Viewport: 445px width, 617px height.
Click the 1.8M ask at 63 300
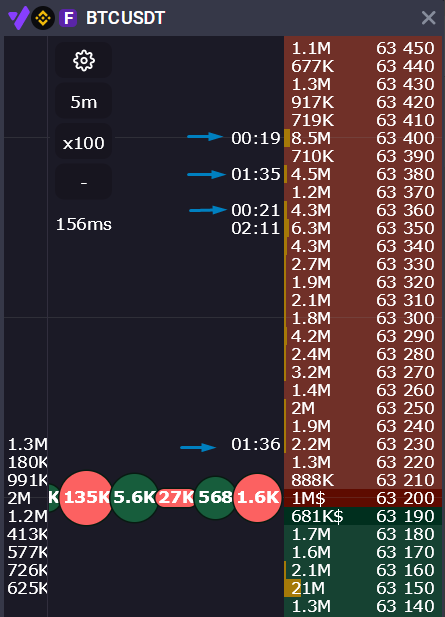(363, 318)
